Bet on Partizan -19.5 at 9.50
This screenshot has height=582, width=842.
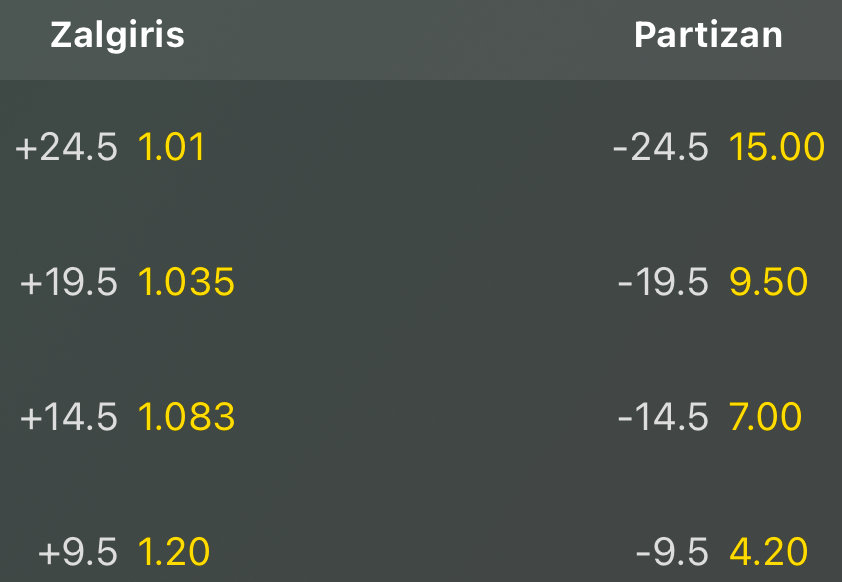(768, 283)
